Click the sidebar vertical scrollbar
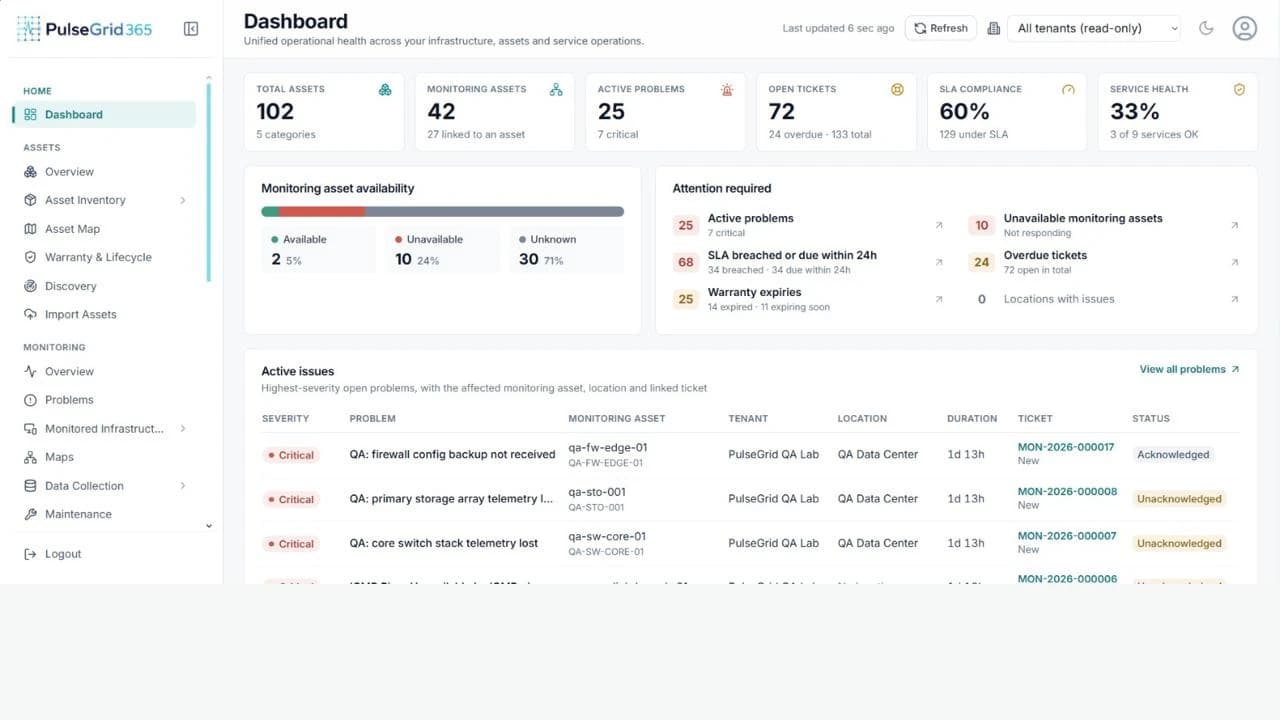 [x=209, y=183]
